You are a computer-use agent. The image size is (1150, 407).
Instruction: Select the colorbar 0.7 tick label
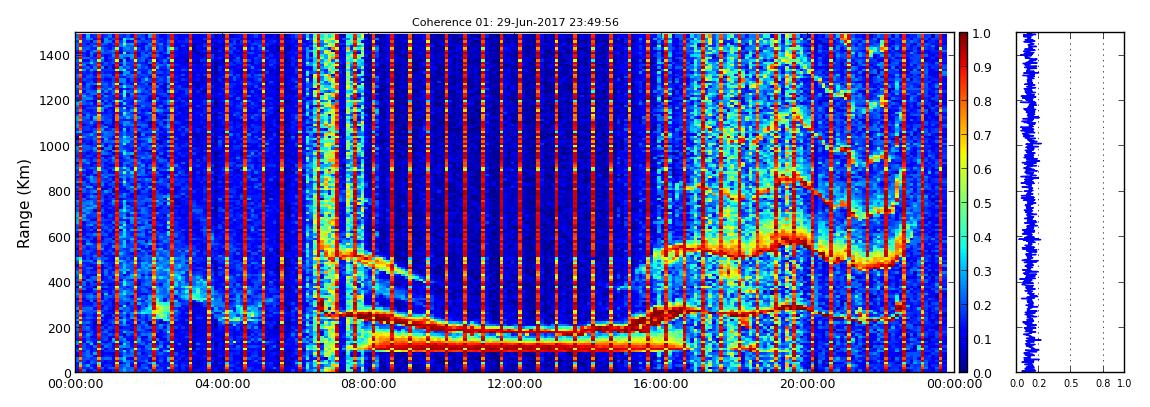tap(980, 136)
